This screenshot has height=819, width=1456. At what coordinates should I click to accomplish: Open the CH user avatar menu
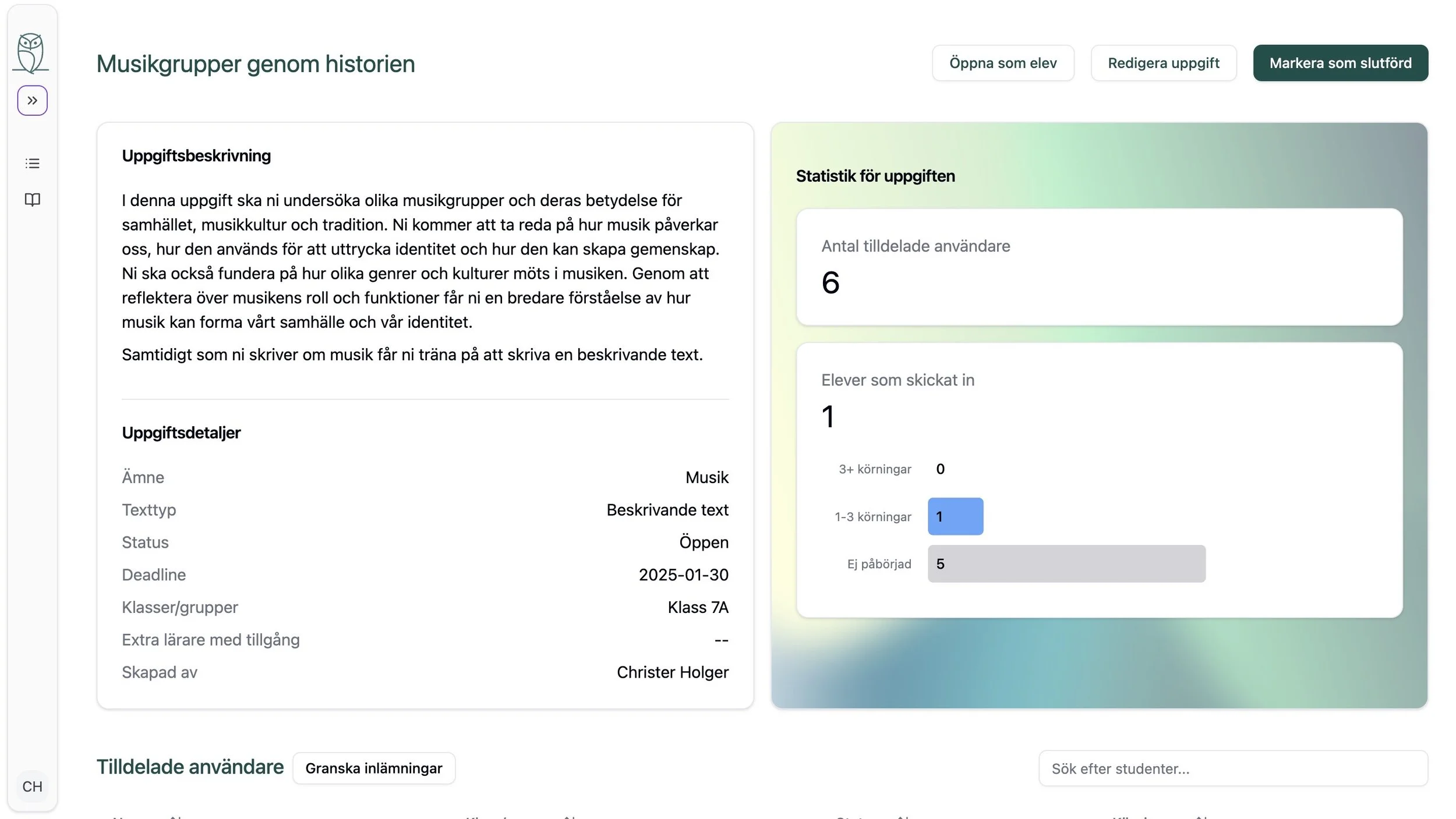point(32,786)
